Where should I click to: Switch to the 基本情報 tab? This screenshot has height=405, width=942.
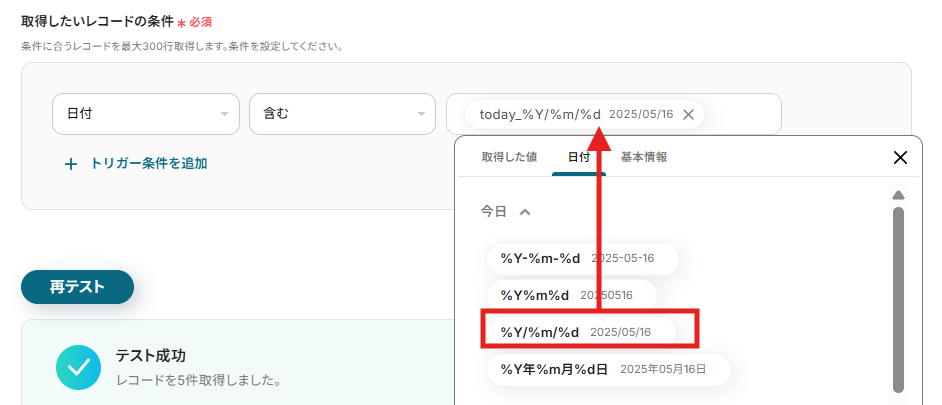tap(644, 157)
